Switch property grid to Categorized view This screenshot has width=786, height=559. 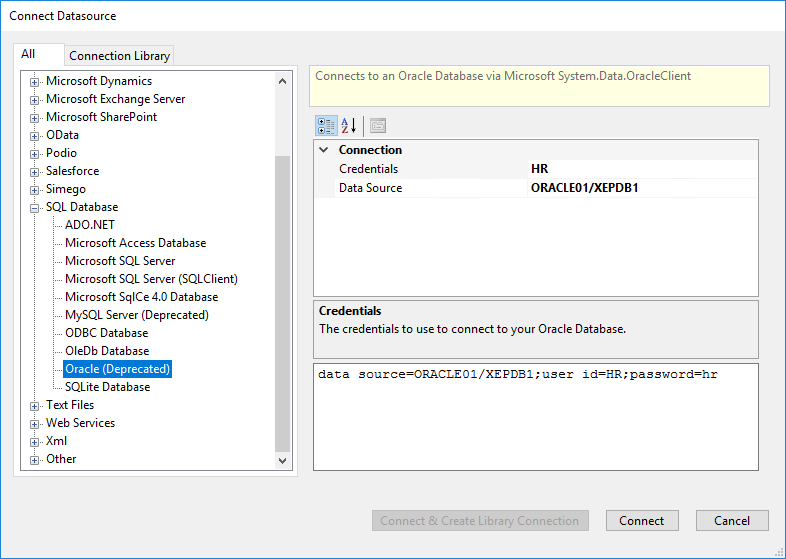pyautogui.click(x=326, y=126)
